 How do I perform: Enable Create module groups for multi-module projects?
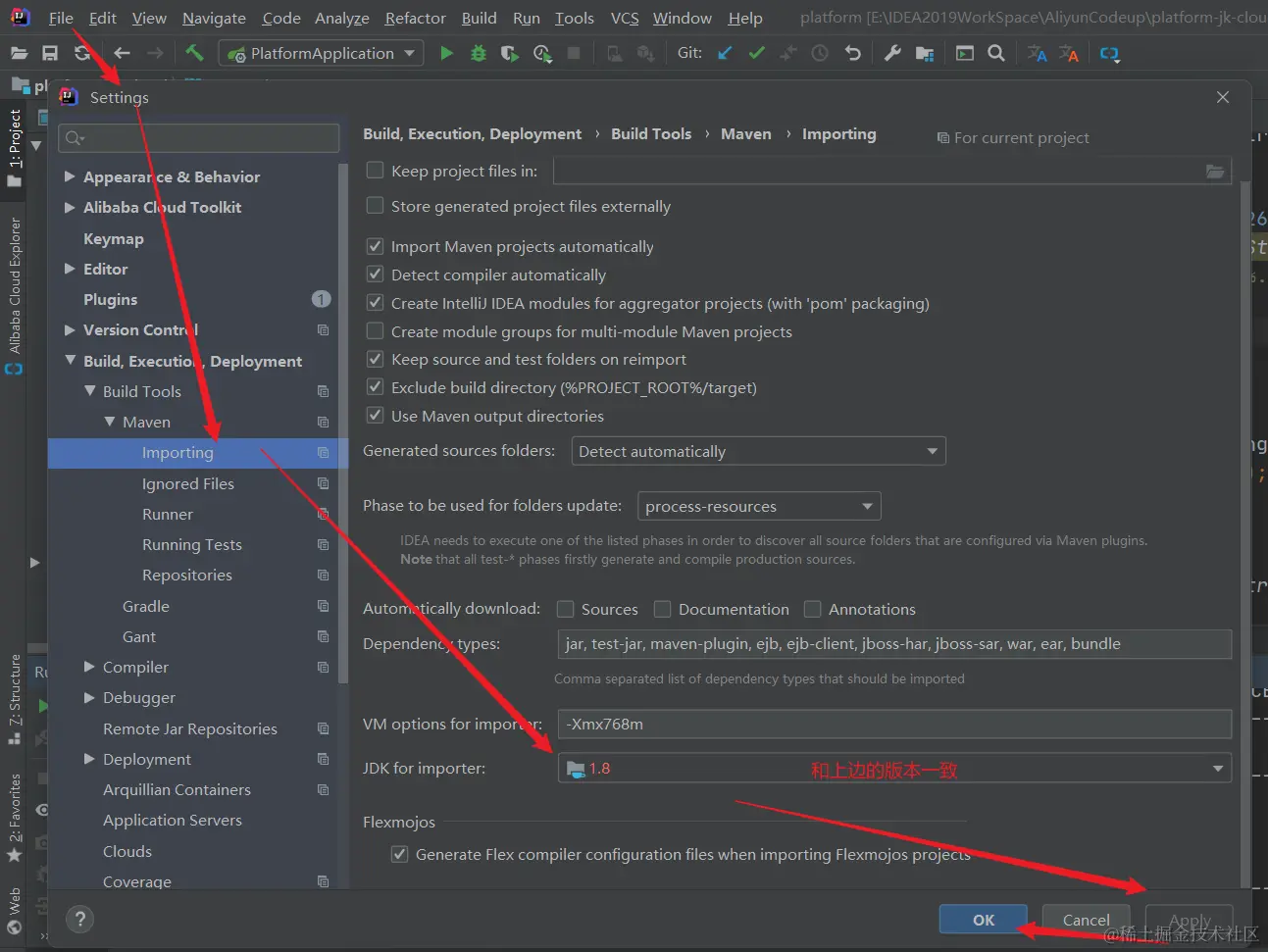pyautogui.click(x=375, y=331)
